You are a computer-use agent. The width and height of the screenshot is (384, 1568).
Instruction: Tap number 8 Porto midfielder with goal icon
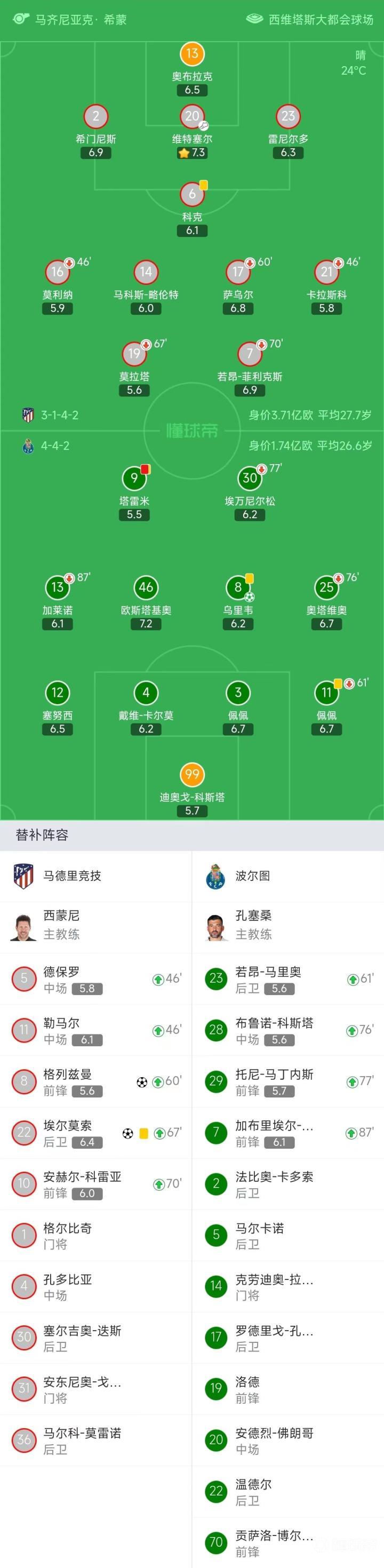point(238,587)
